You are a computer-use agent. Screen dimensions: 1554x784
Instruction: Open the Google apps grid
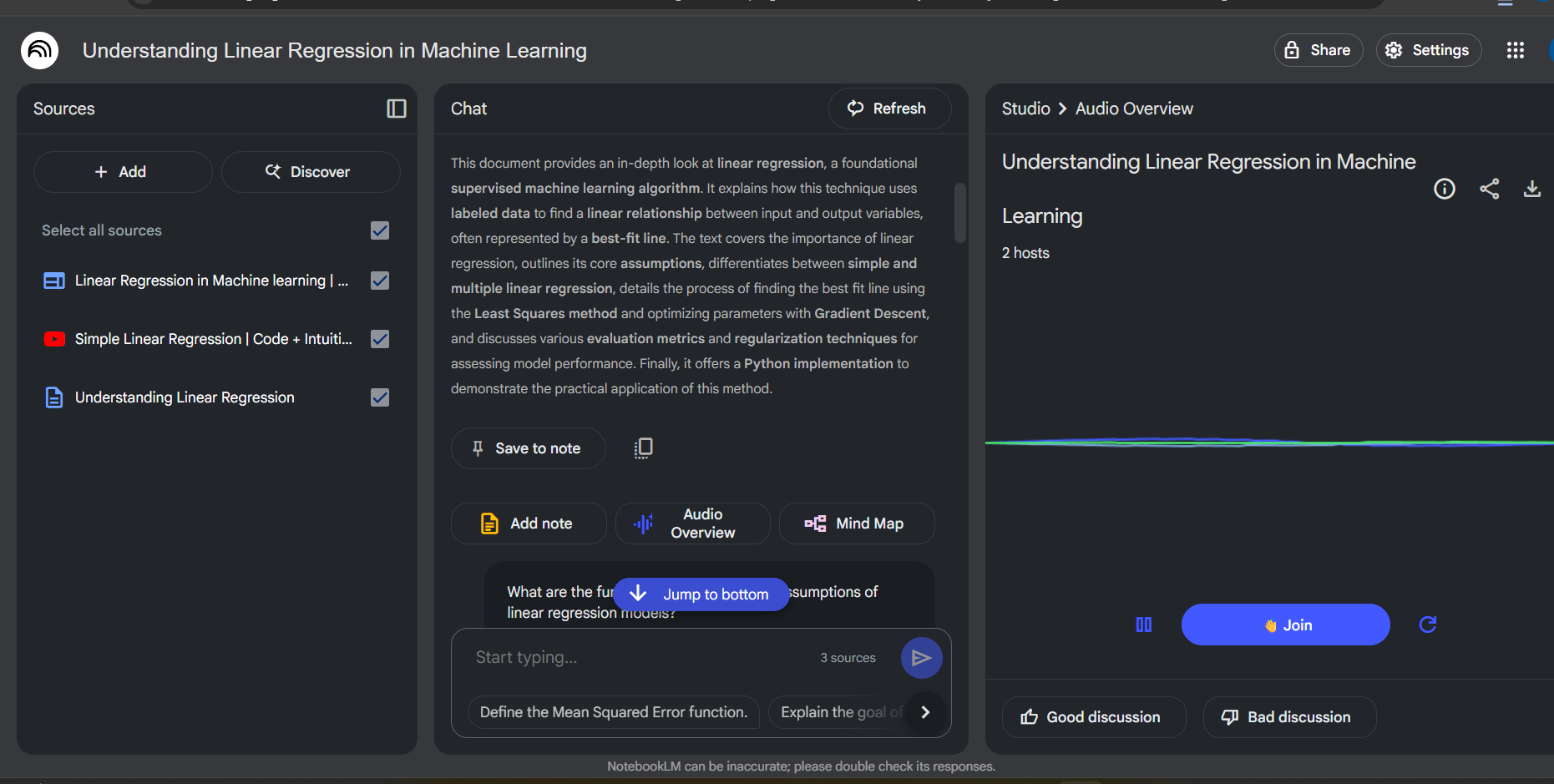(x=1515, y=50)
